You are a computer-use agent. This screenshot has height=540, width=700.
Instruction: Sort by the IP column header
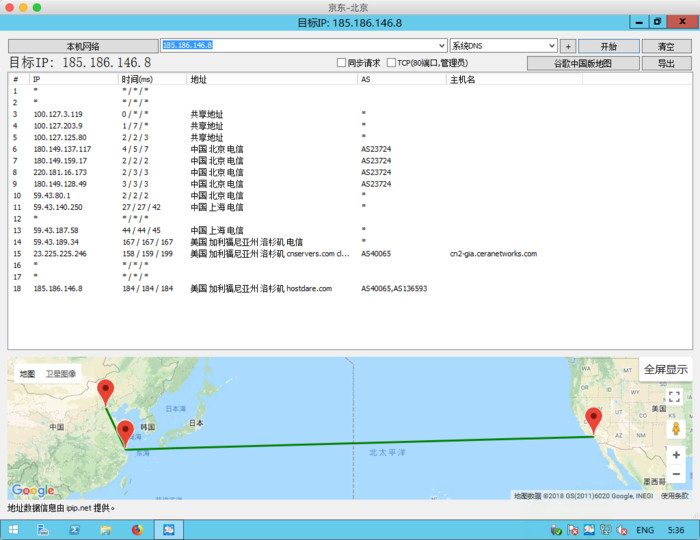74,79
